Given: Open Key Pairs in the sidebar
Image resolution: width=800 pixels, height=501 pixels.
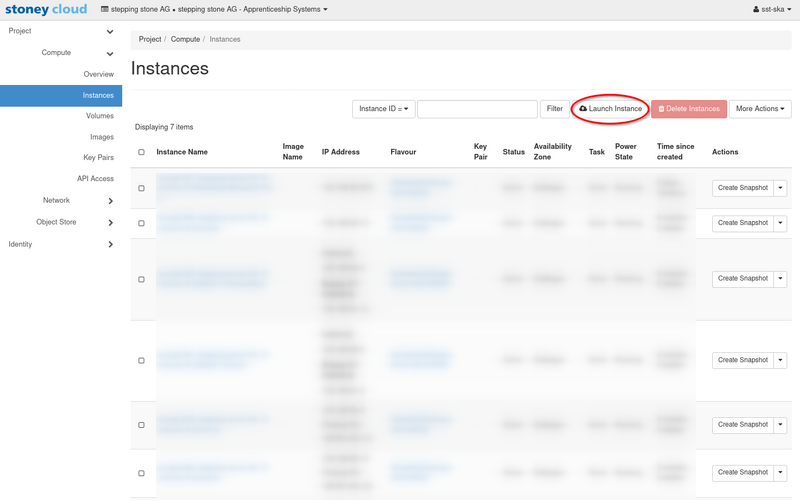Looking at the screenshot, I should (98, 158).
